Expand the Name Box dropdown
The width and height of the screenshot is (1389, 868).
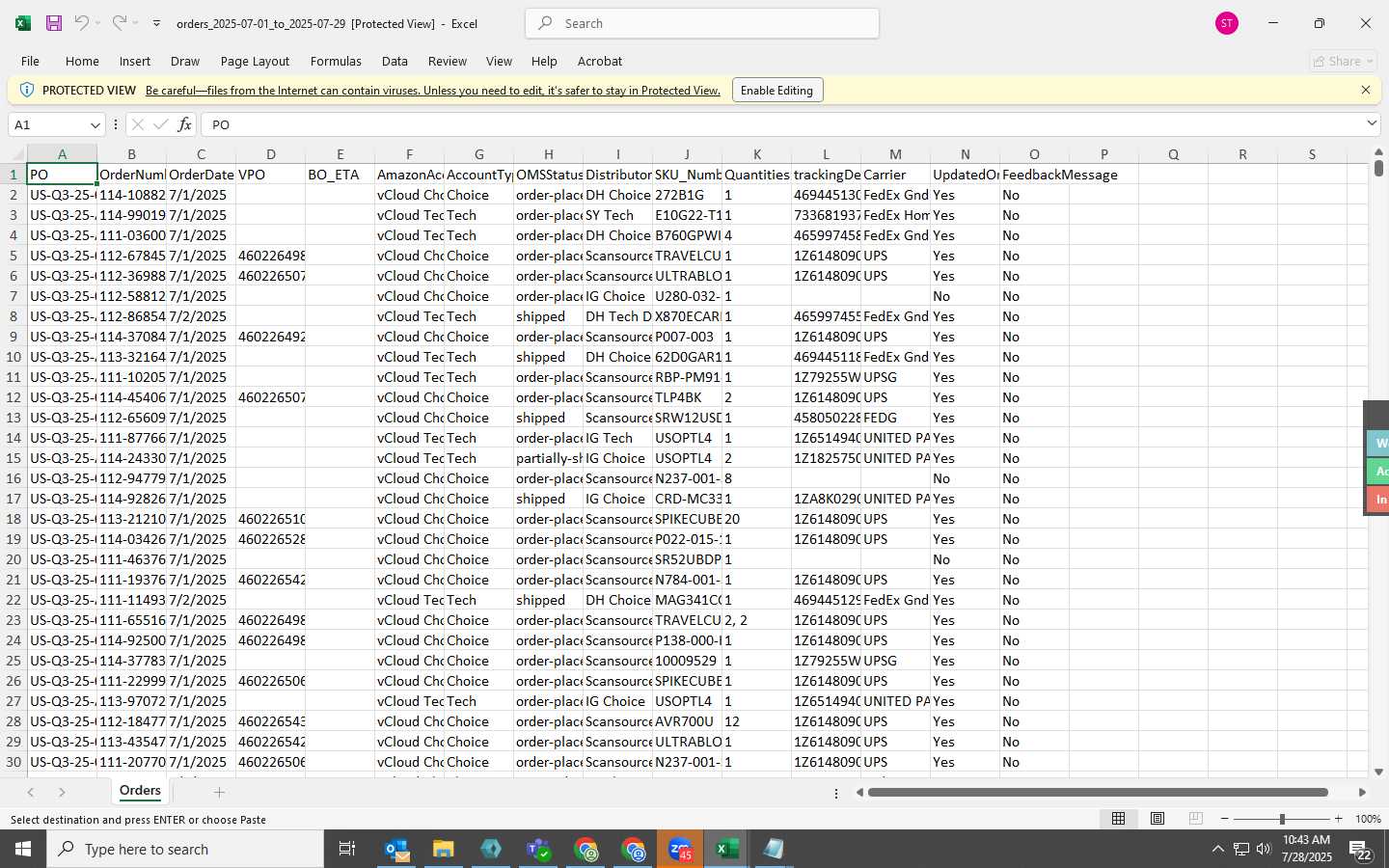(x=95, y=124)
